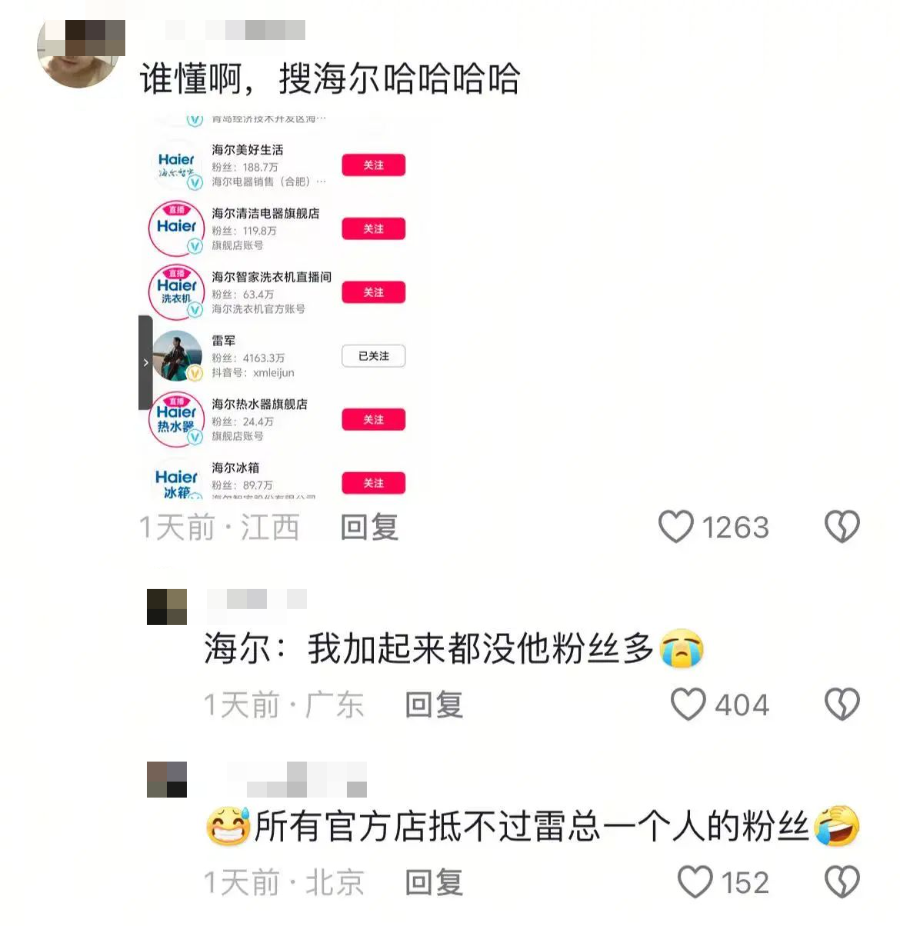This screenshot has height=926, width=900.
Task: Open the top commenter's profile avatar
Action: (x=79, y=53)
